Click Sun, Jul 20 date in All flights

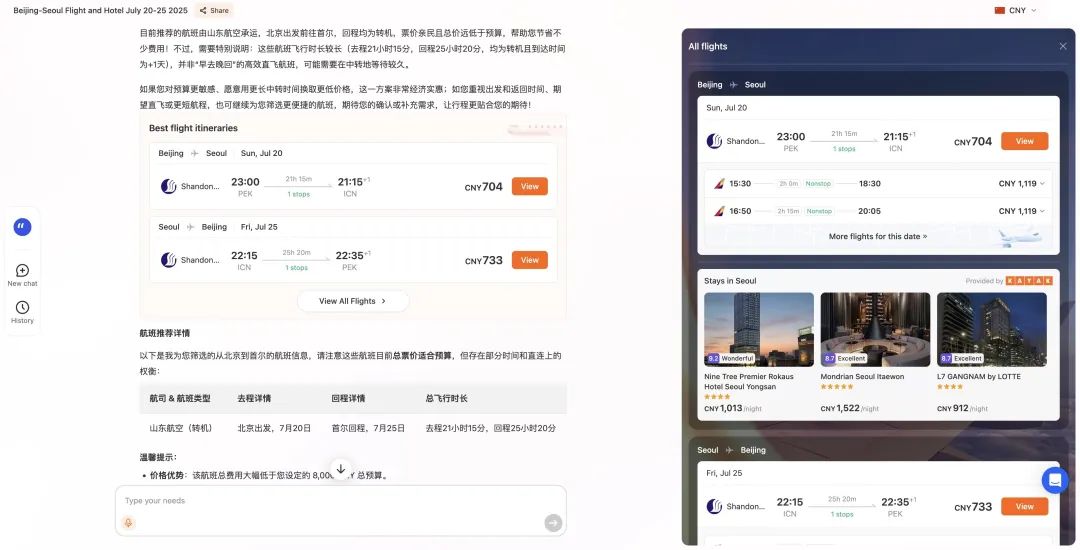pyautogui.click(x=727, y=108)
